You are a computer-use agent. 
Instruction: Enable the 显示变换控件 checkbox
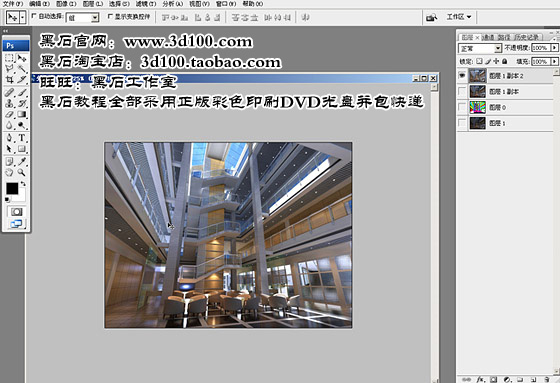point(110,16)
